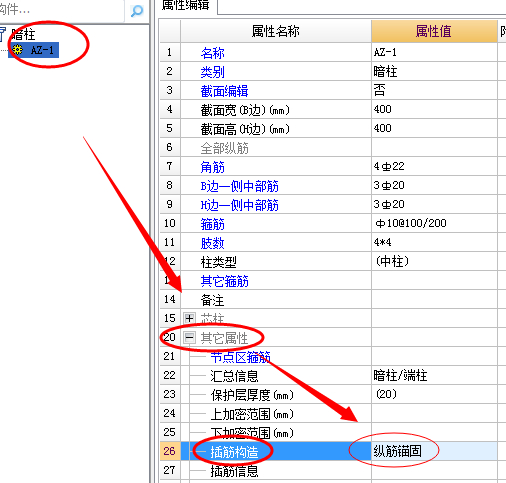Click the 箍筋 property link
The width and height of the screenshot is (506, 483).
pyautogui.click(x=212, y=224)
